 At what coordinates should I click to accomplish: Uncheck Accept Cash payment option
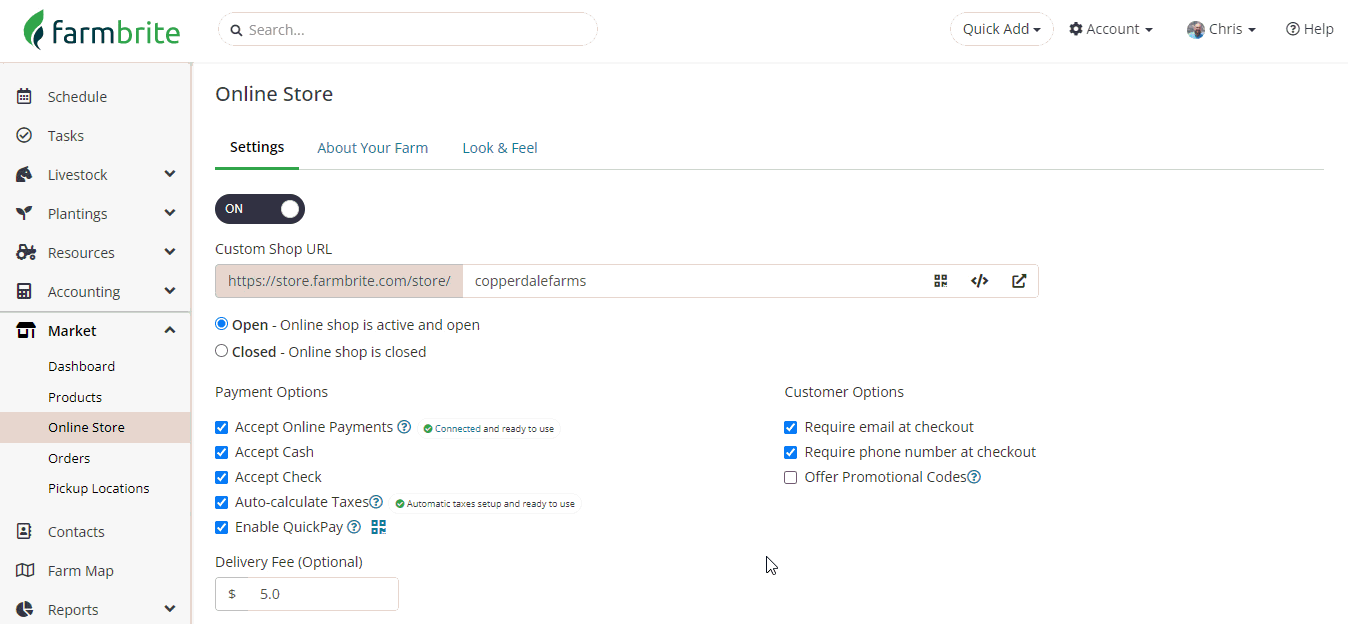click(x=222, y=452)
